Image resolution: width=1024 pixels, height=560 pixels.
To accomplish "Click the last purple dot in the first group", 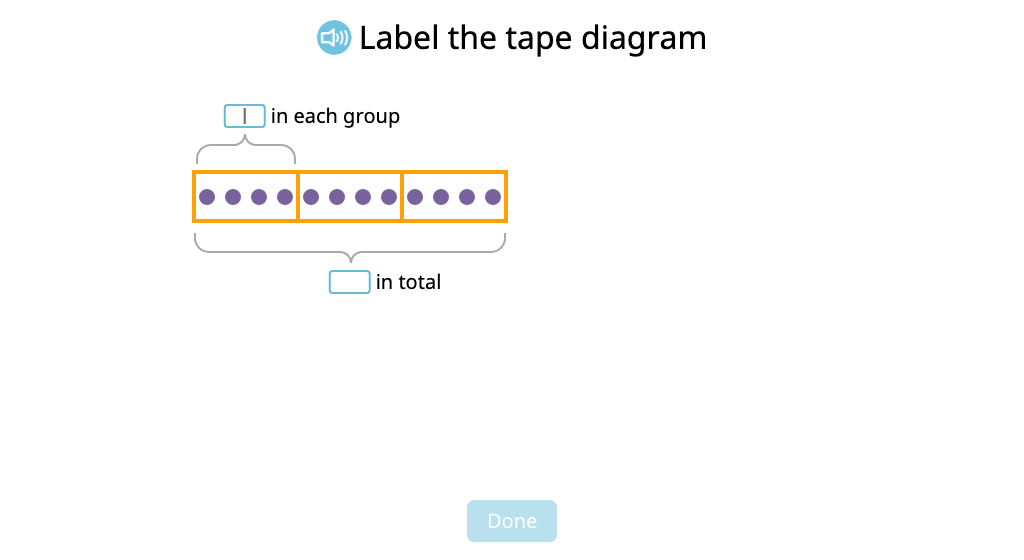I will tap(285, 196).
